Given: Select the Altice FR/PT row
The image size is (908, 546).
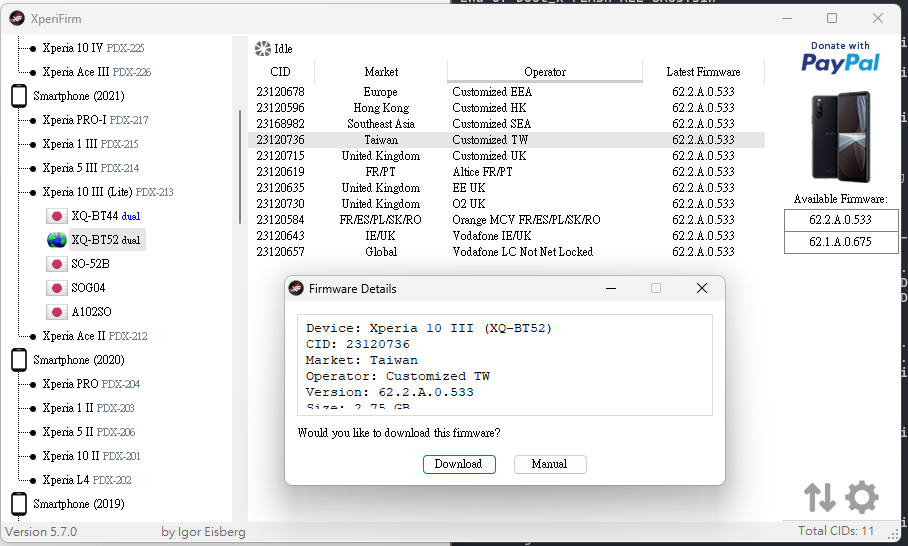Looking at the screenshot, I should [x=507, y=172].
